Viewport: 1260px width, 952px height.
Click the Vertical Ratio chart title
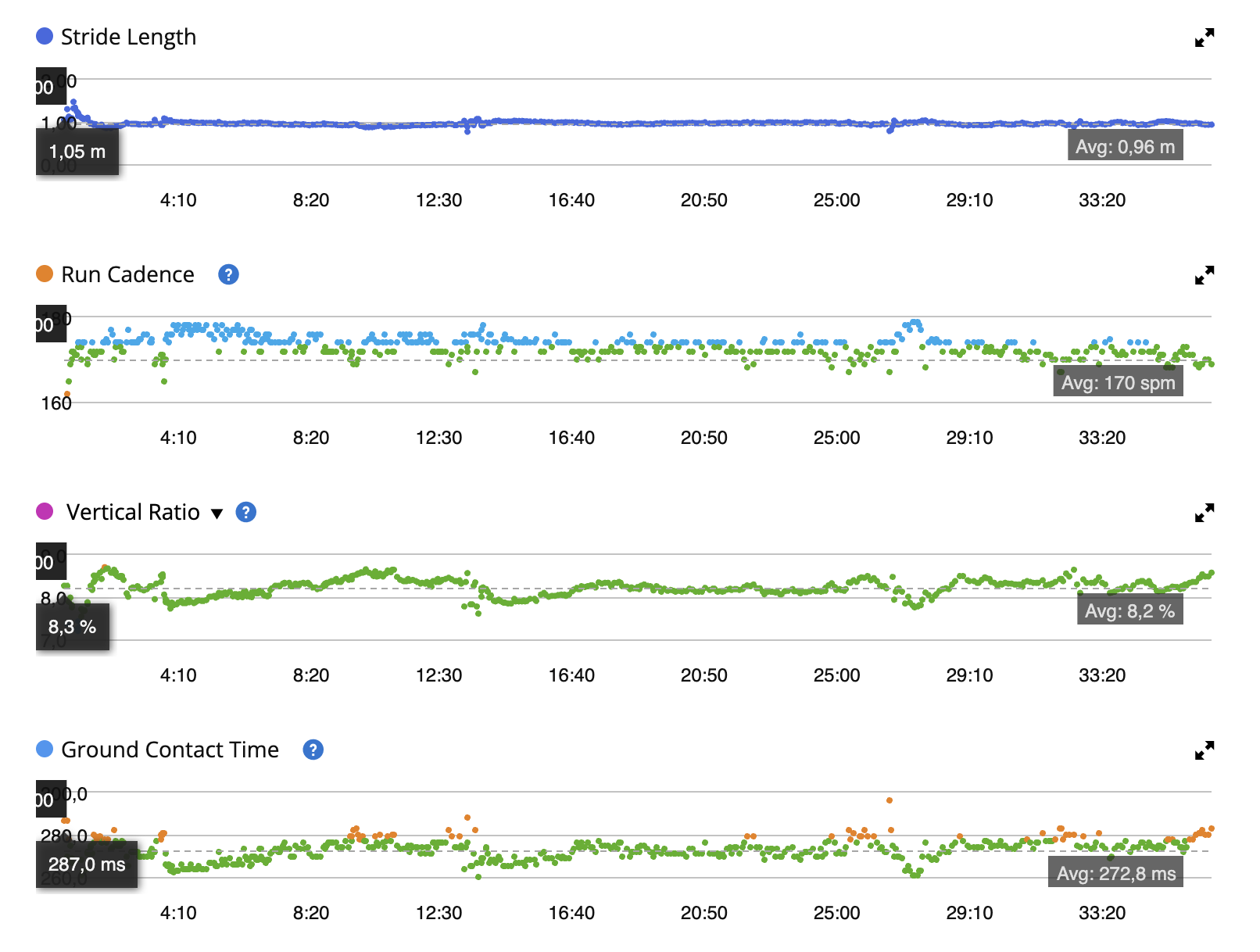pyautogui.click(x=133, y=512)
